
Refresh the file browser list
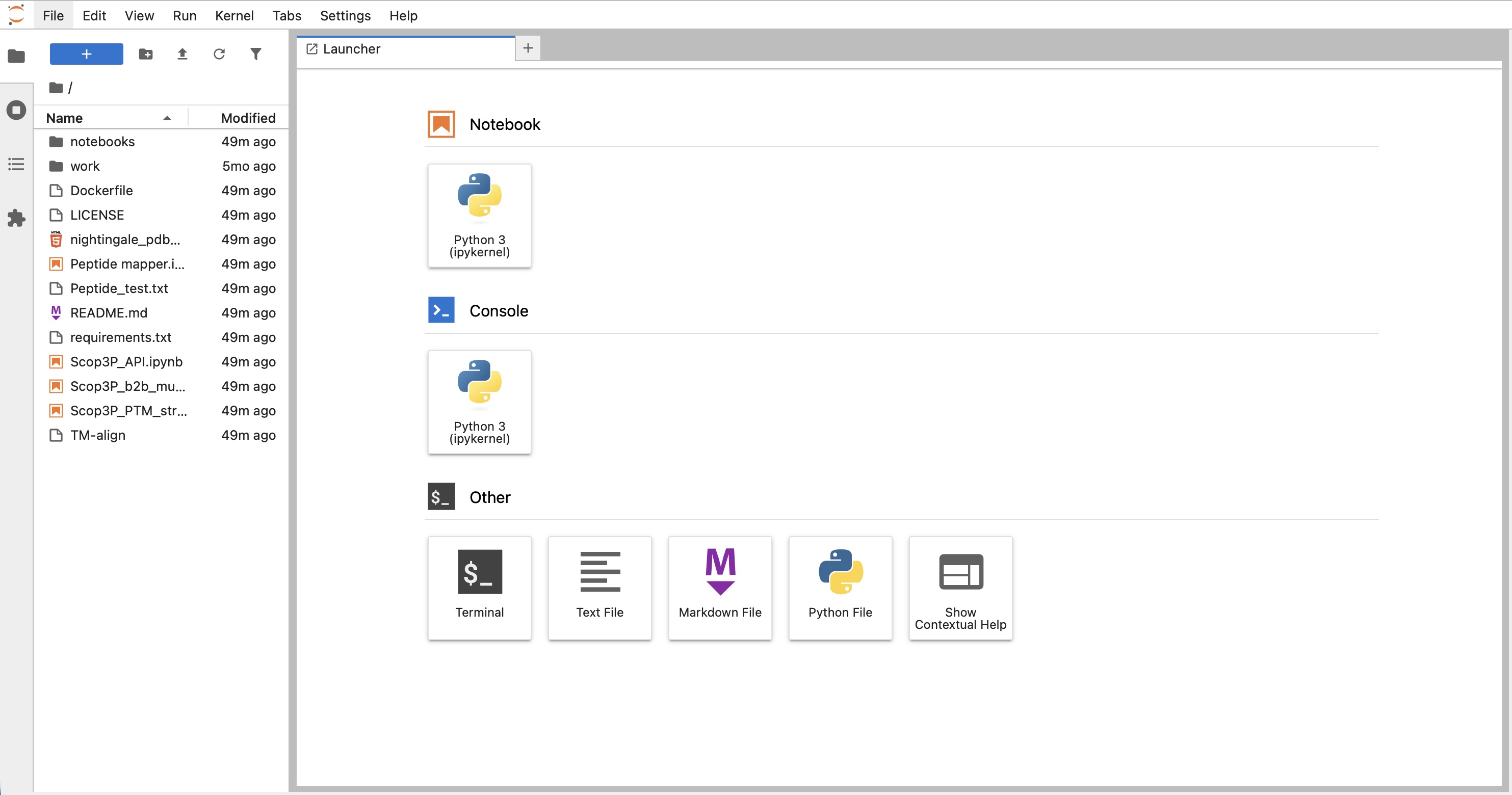219,54
